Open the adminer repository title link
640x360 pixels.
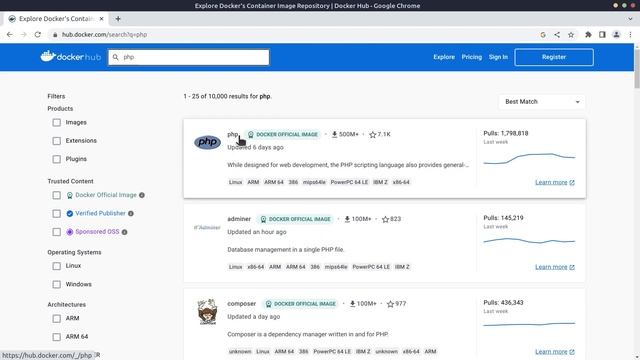[239, 219]
